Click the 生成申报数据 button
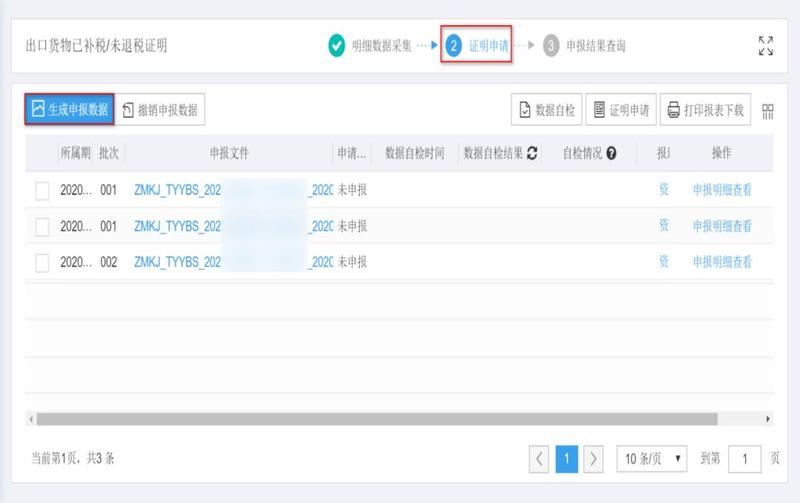Viewport: 800px width, 503px height. (x=69, y=109)
